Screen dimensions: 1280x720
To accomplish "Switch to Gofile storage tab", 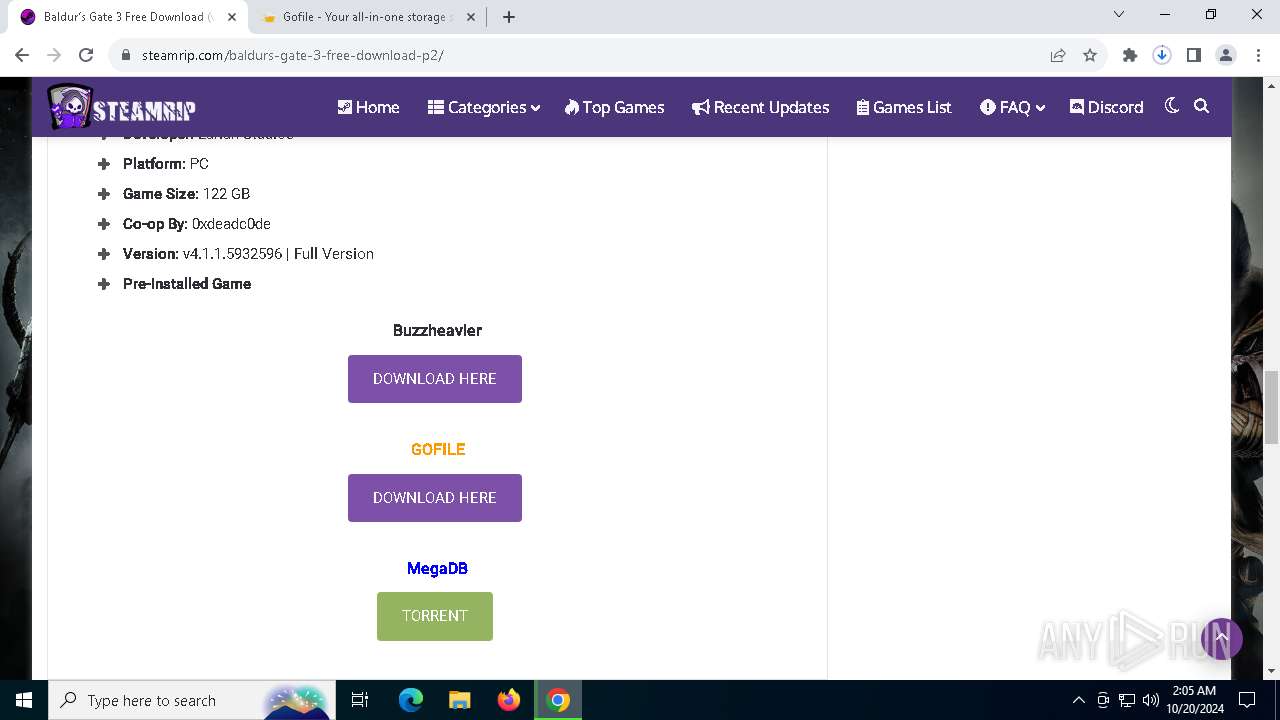I will (368, 17).
